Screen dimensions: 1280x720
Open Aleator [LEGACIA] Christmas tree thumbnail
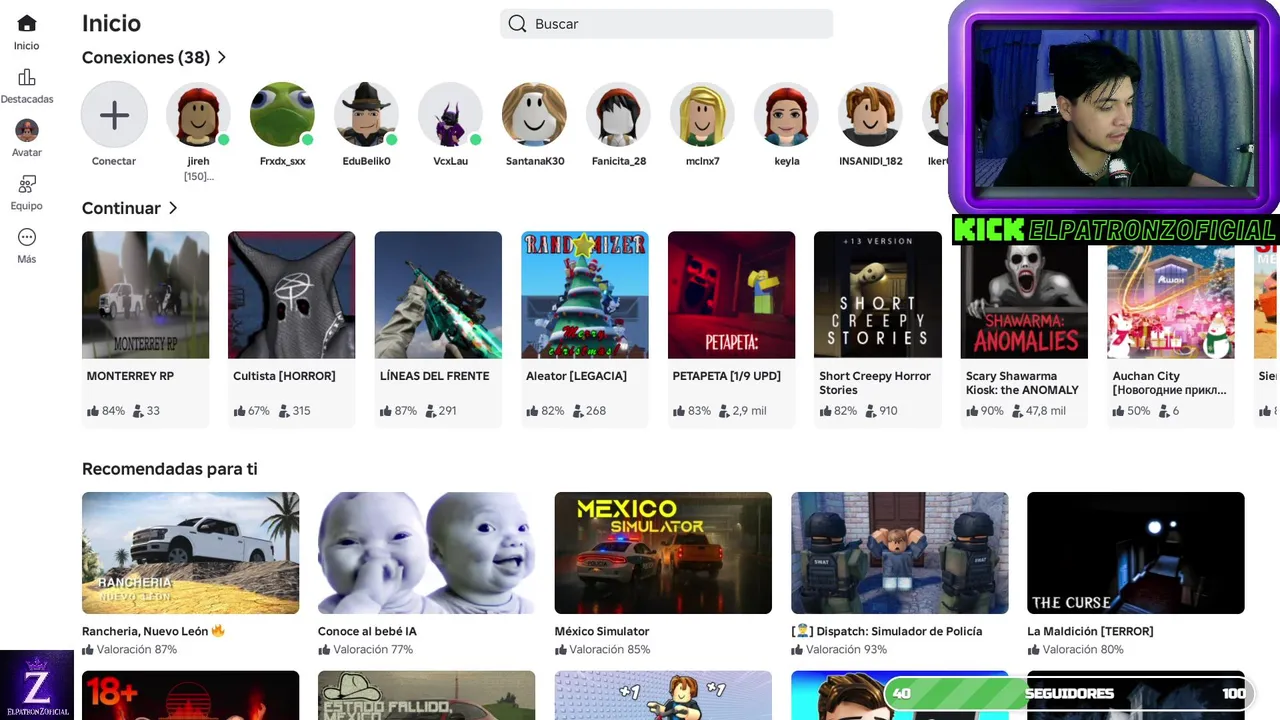(x=584, y=295)
